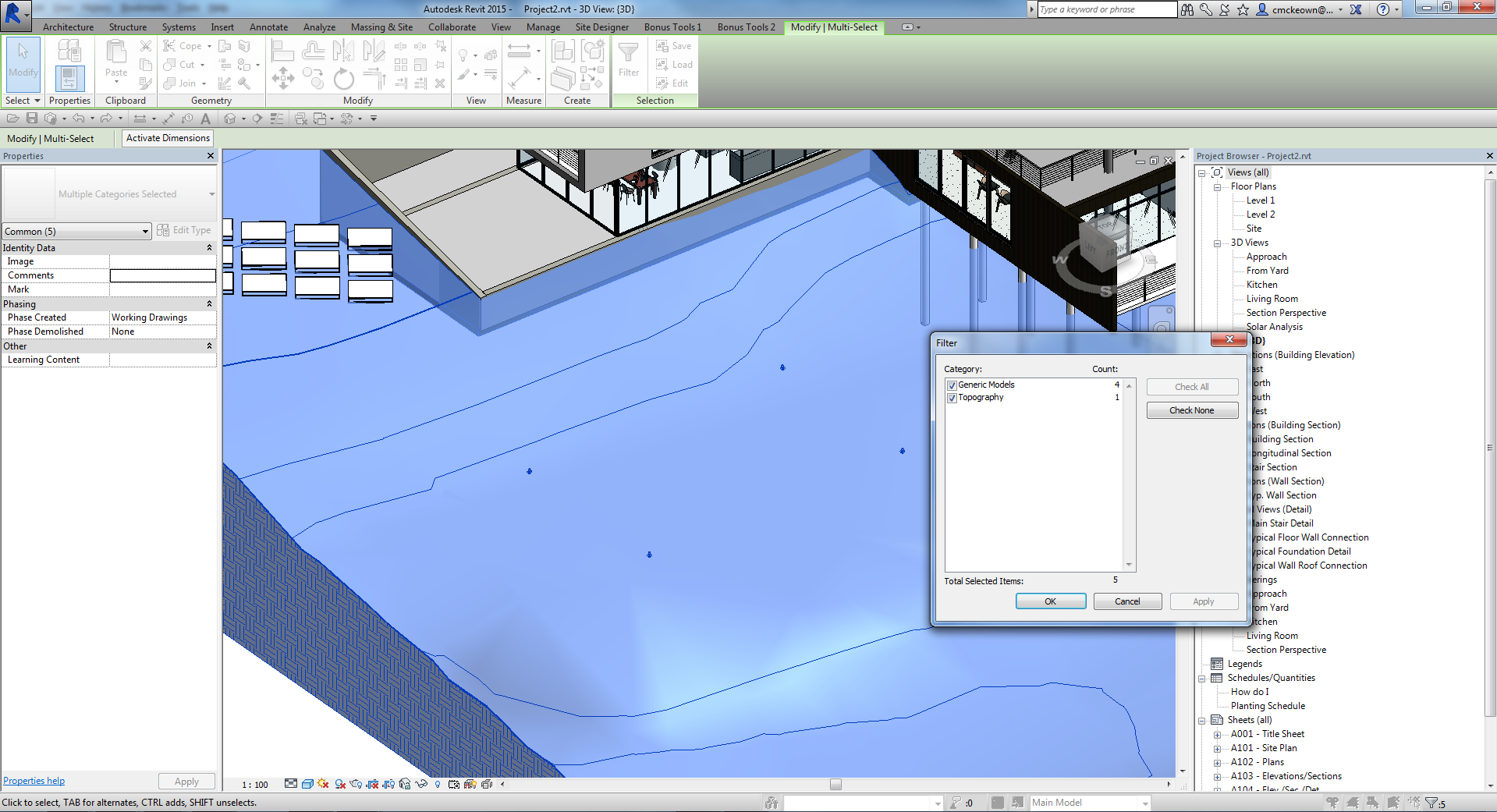Open the default 3D view house icon
The image size is (1497, 812).
(x=230, y=119)
